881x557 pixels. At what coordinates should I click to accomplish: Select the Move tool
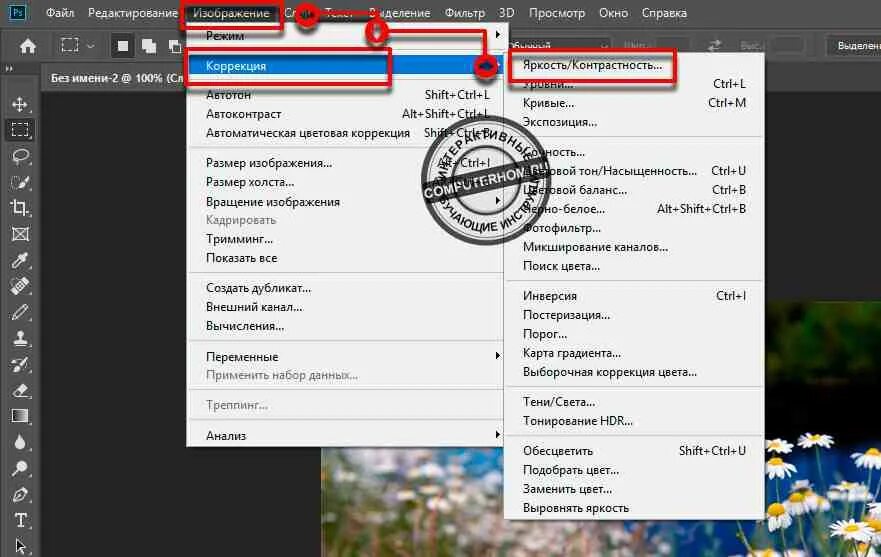coord(20,104)
